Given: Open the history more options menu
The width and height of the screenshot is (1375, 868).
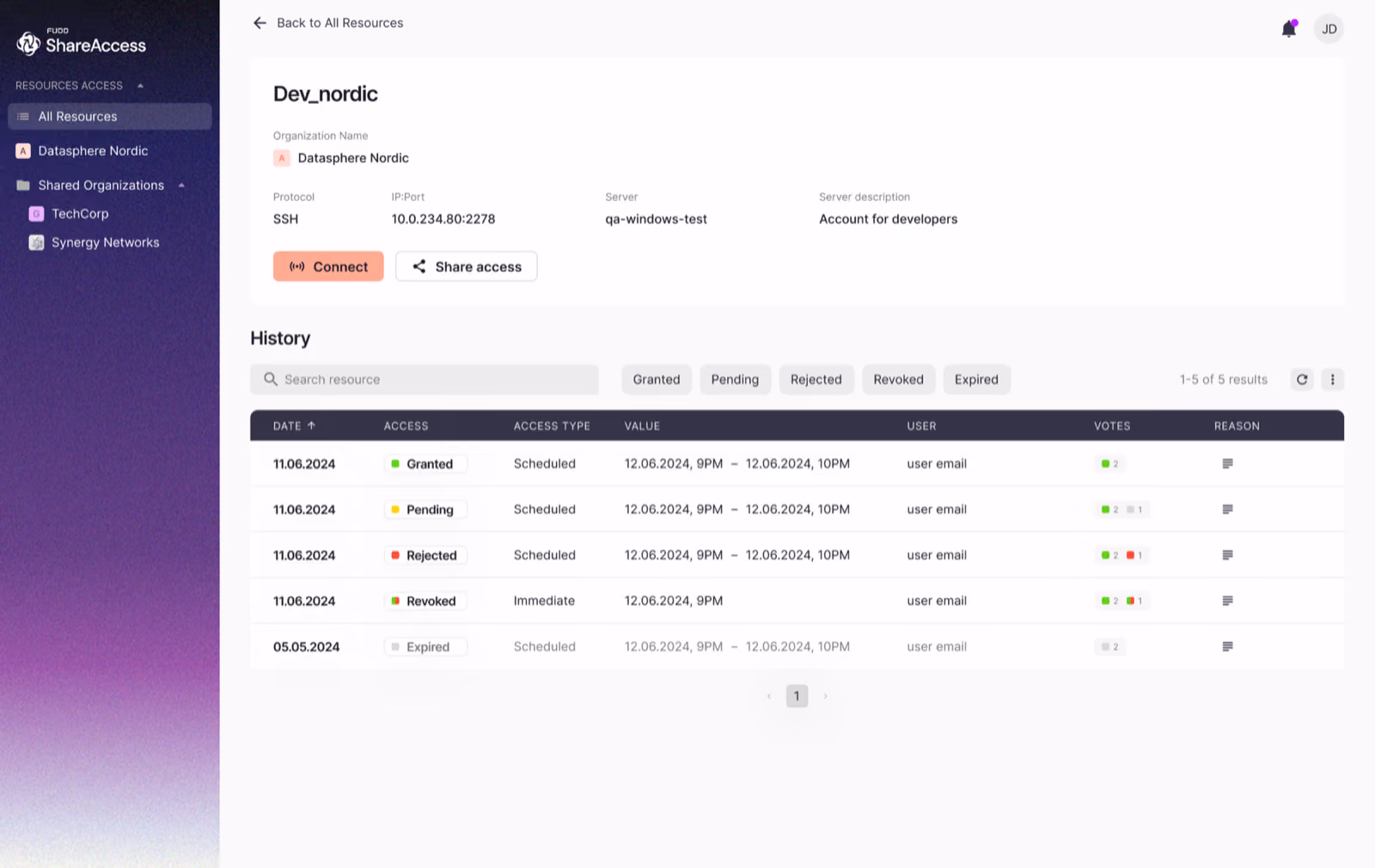Looking at the screenshot, I should [x=1332, y=379].
